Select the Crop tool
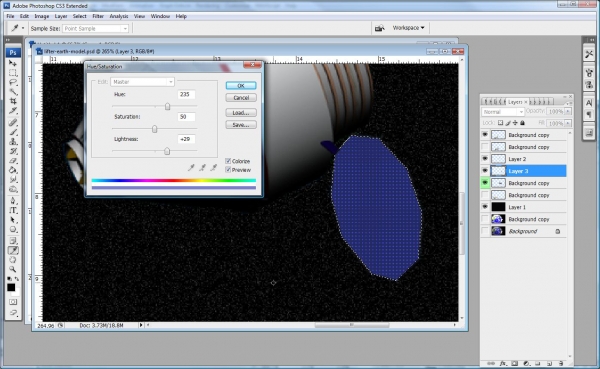This screenshot has height=369, width=600. tap(13, 101)
